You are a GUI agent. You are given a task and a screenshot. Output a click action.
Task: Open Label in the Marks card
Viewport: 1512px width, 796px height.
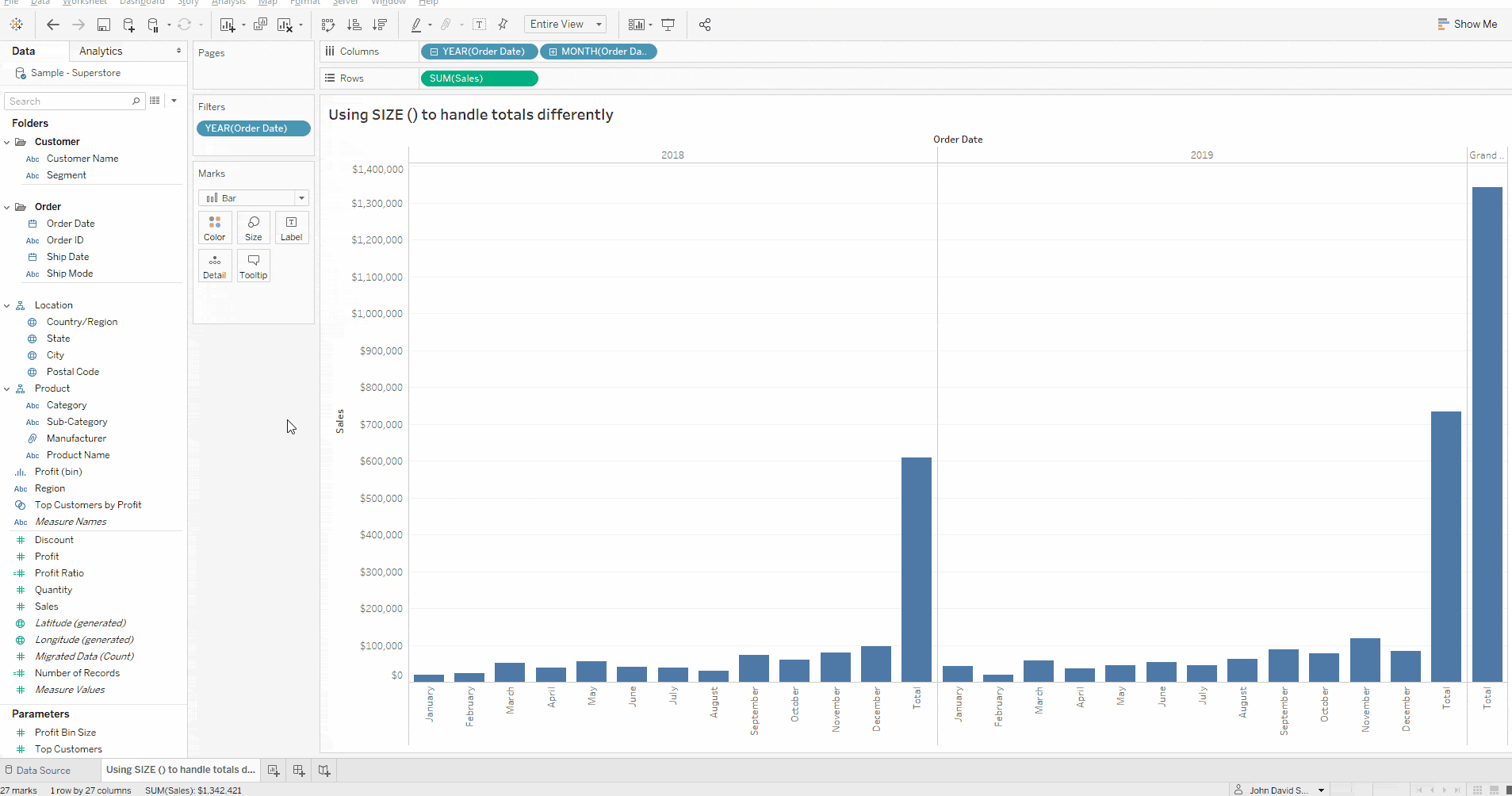(x=292, y=228)
